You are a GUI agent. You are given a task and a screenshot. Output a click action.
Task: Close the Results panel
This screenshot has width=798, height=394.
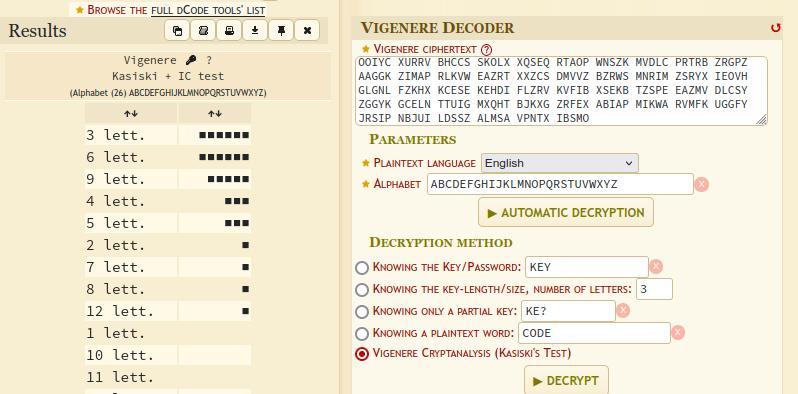pos(307,31)
